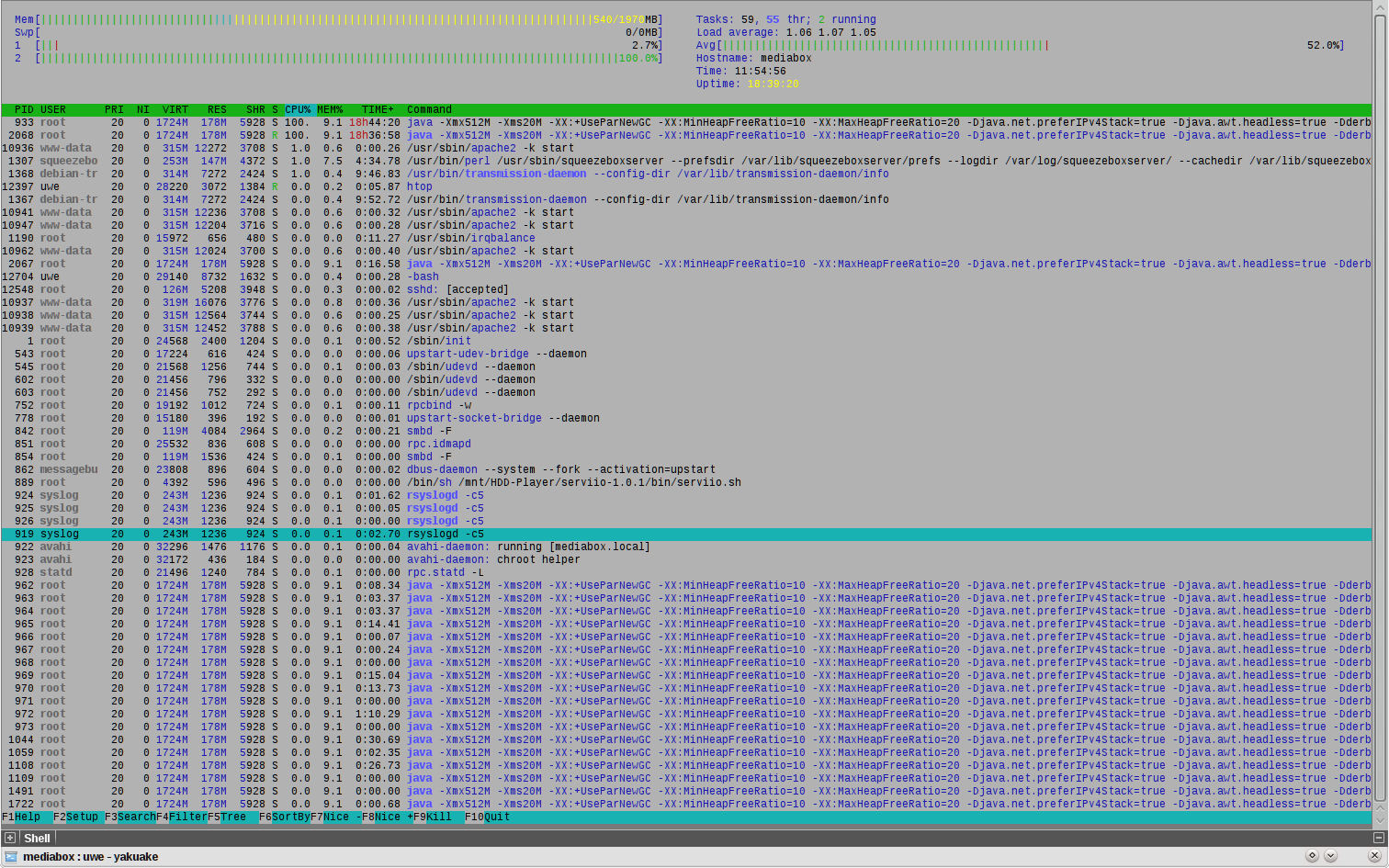1389x868 pixels.
Task: Sort processes by the CPU% column header
Action: (298, 109)
